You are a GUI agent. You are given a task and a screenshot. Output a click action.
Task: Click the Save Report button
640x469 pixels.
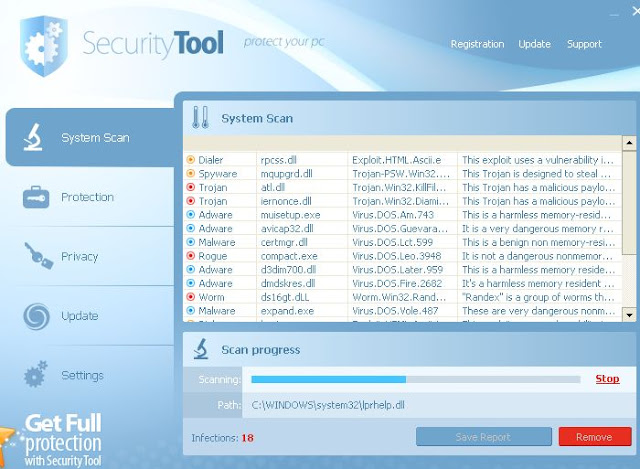coord(484,437)
